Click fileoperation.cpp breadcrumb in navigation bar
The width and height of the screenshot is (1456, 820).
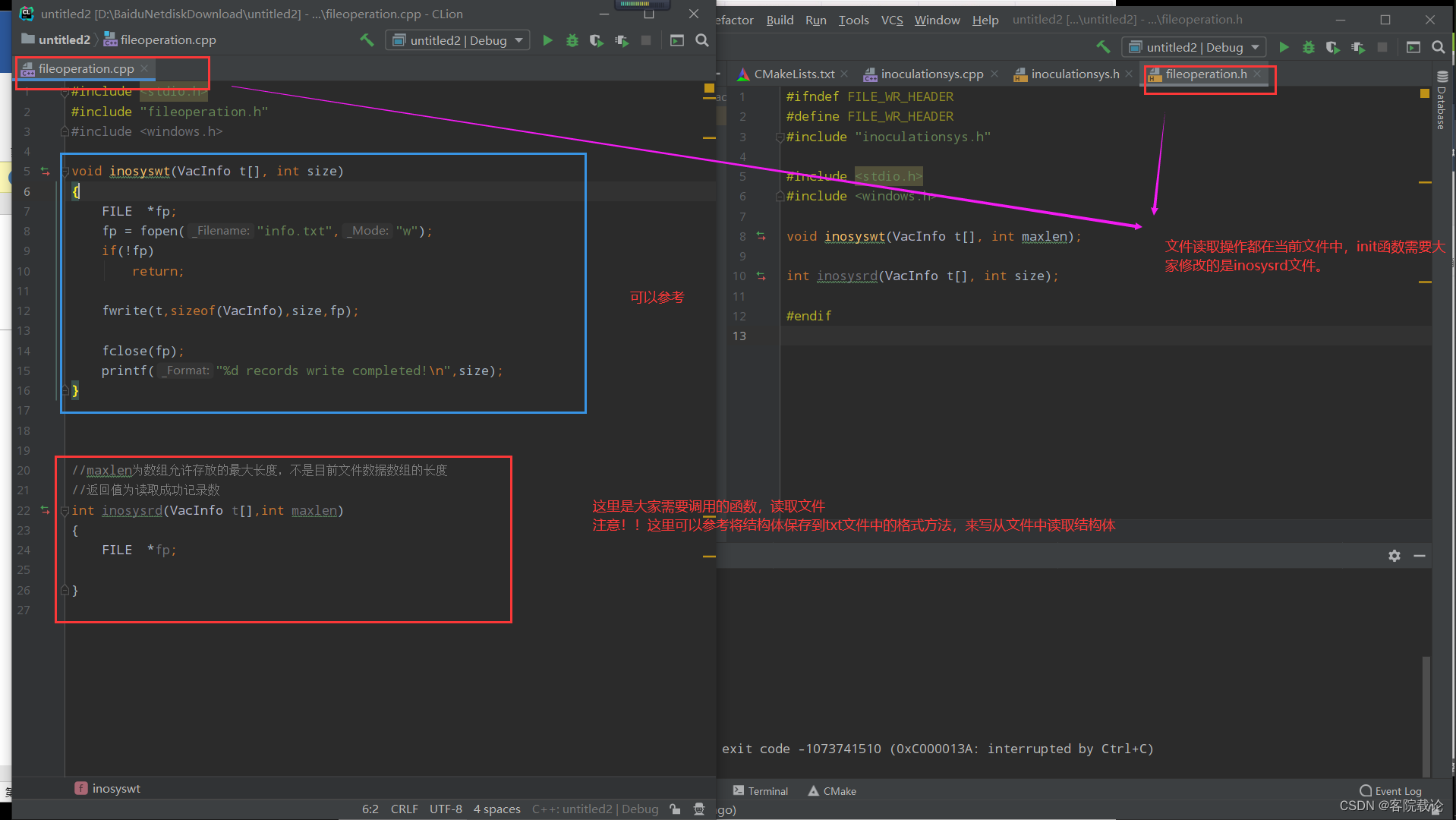pyautogui.click(x=159, y=40)
